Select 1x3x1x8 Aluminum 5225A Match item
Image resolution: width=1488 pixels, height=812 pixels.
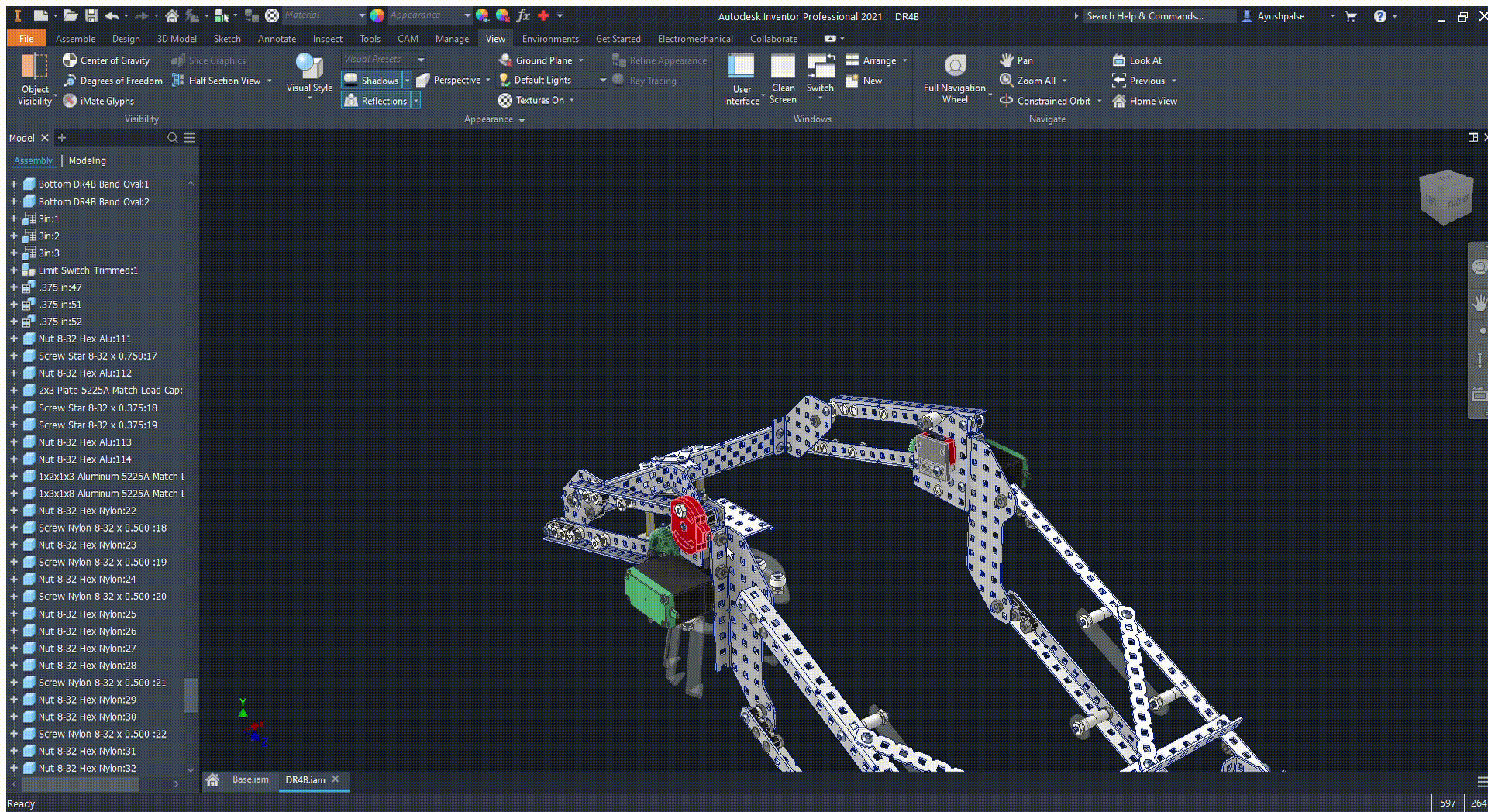[x=111, y=494]
